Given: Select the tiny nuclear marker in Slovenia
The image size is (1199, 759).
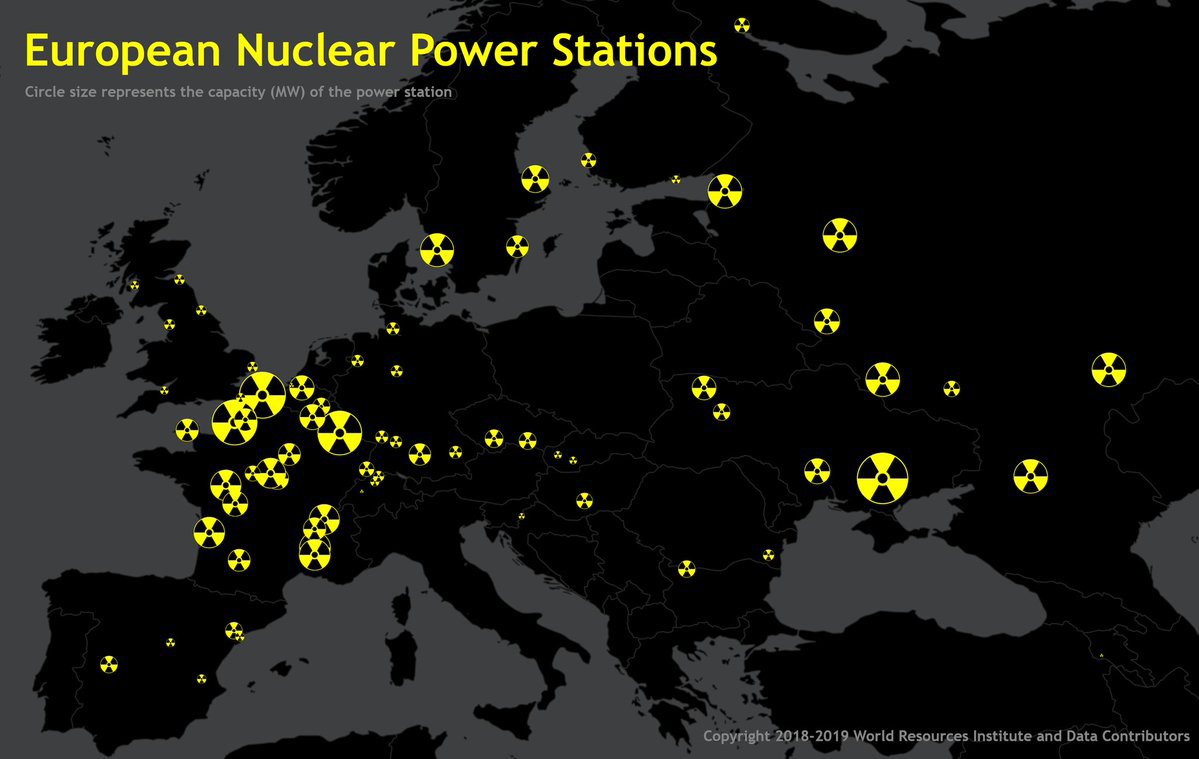Looking at the screenshot, I should click(521, 516).
